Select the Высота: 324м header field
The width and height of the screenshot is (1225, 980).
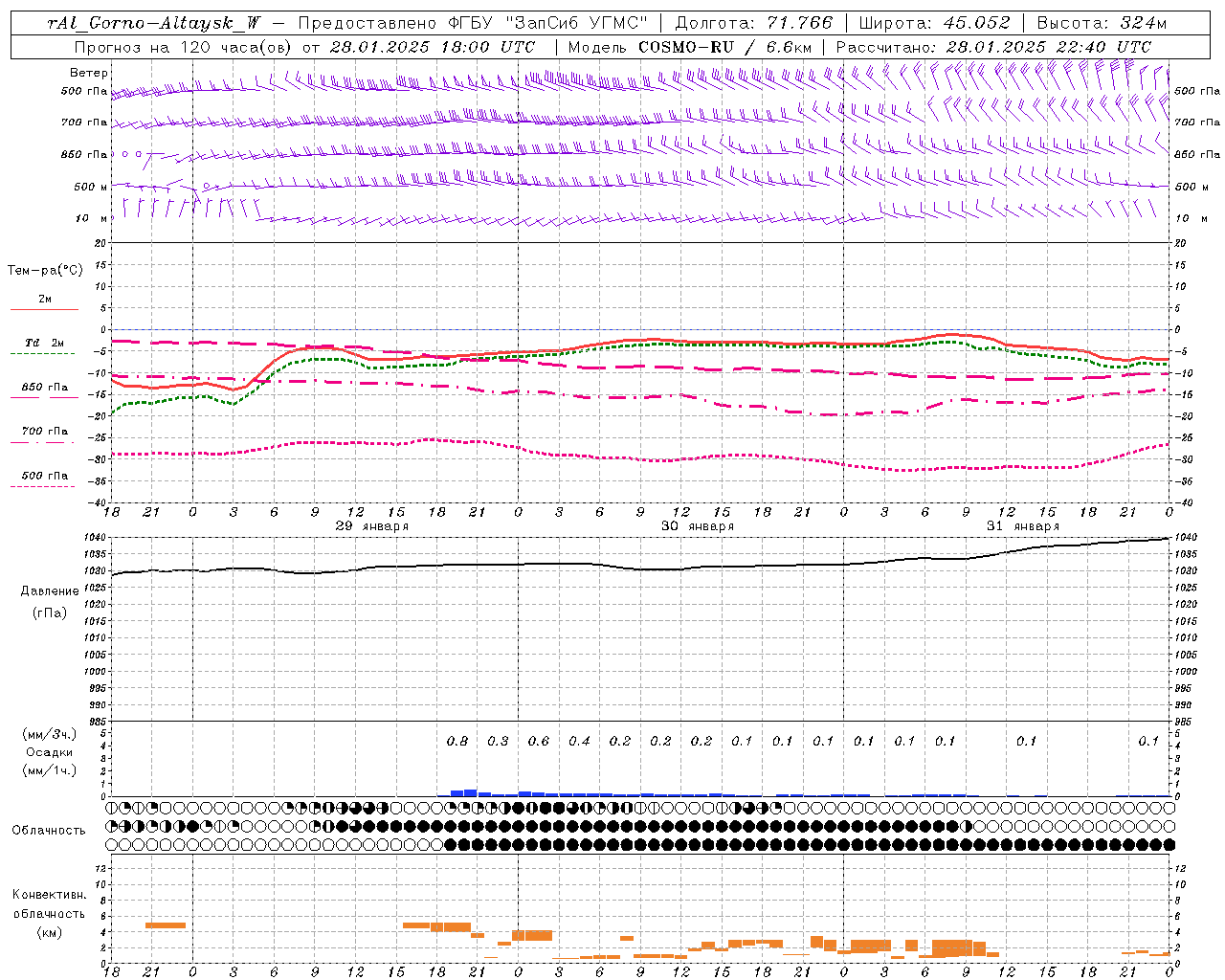point(1102,23)
